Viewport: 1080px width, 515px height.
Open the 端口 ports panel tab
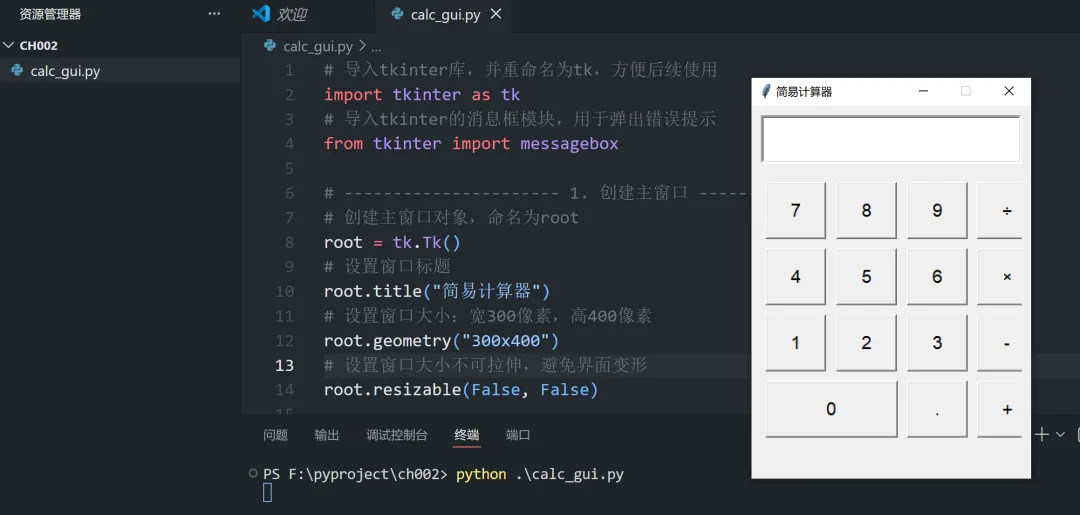(518, 435)
